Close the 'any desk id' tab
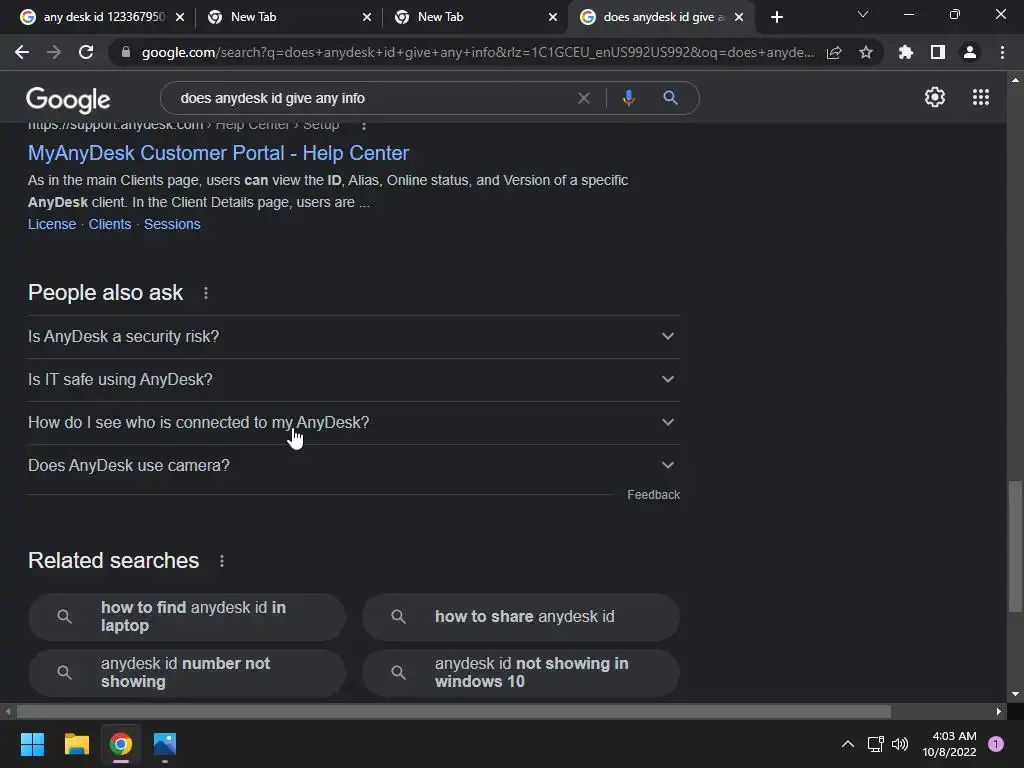Image resolution: width=1024 pixels, height=768 pixels. click(x=180, y=17)
